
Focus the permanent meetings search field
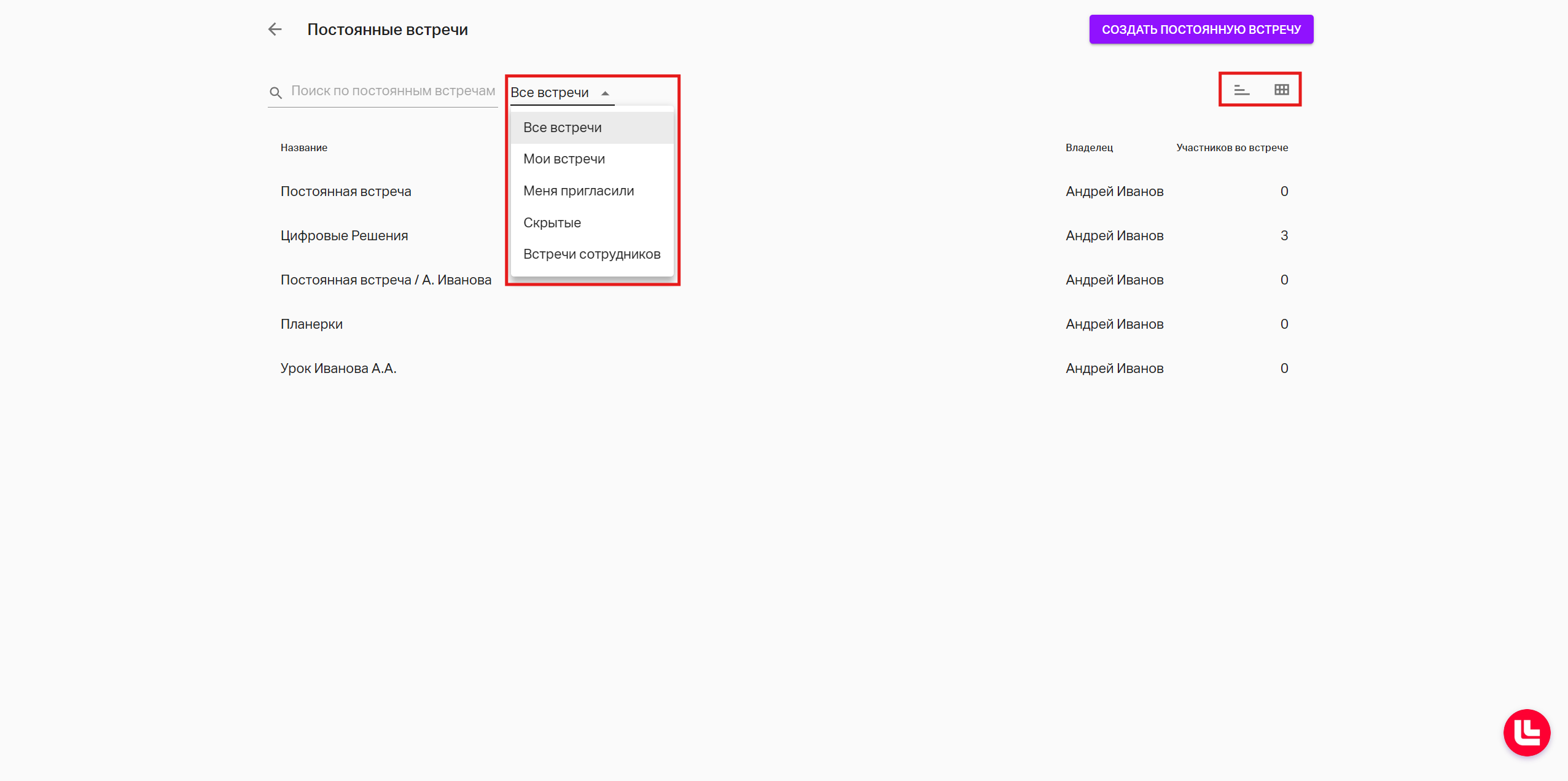392,92
